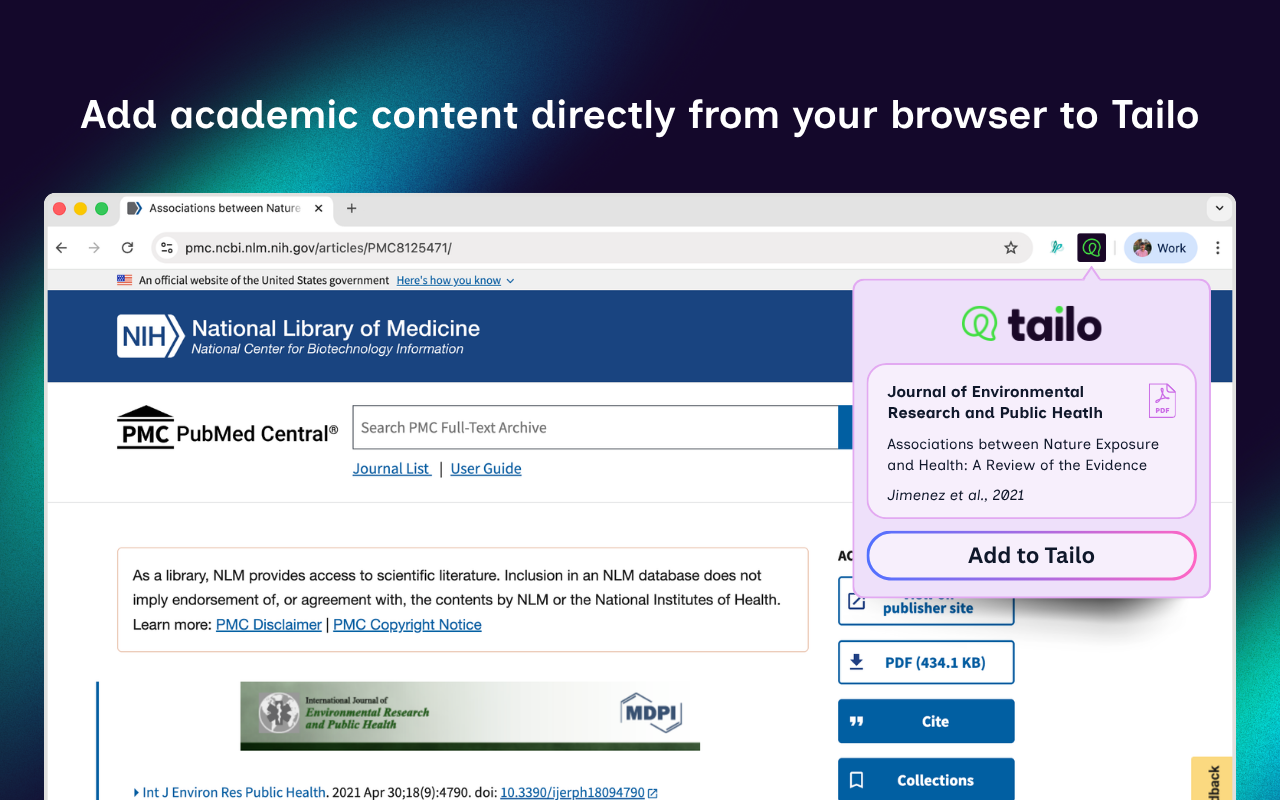The image size is (1280, 800).
Task: Open the Journal List link
Action: point(391,468)
